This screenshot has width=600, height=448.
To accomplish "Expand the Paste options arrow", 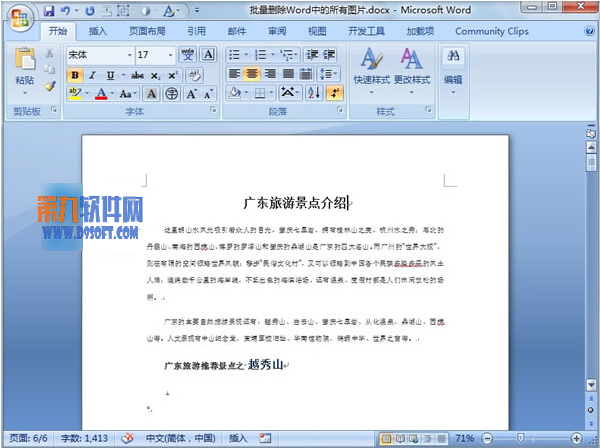I will click(25, 93).
